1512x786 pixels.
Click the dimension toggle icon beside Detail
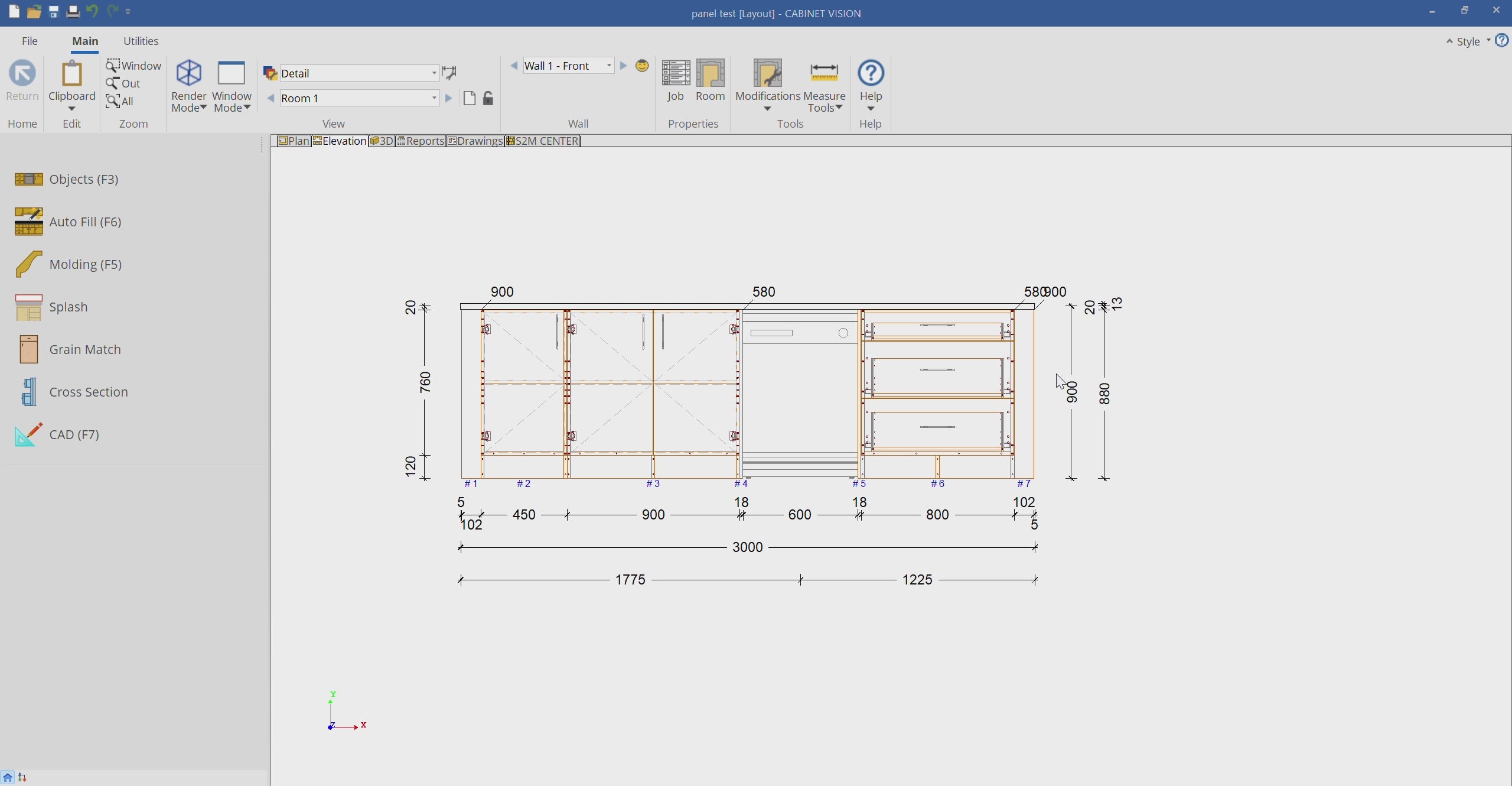(x=449, y=73)
